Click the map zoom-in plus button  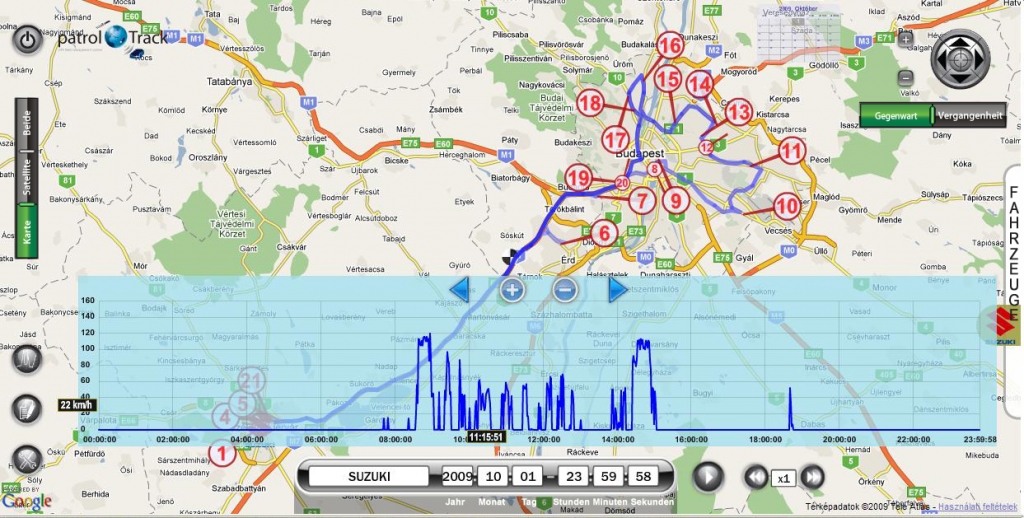click(x=905, y=40)
